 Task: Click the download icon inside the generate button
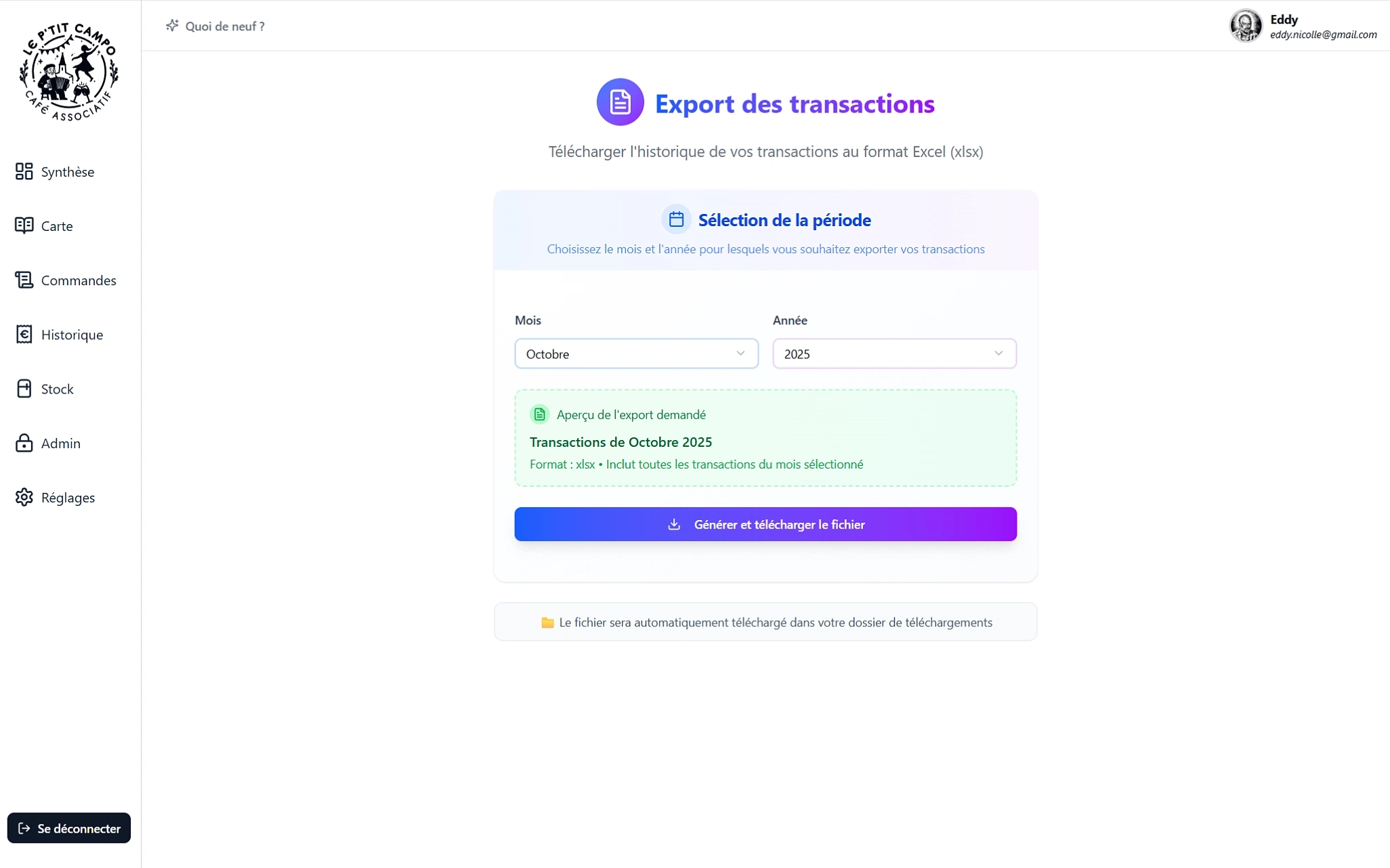point(675,524)
